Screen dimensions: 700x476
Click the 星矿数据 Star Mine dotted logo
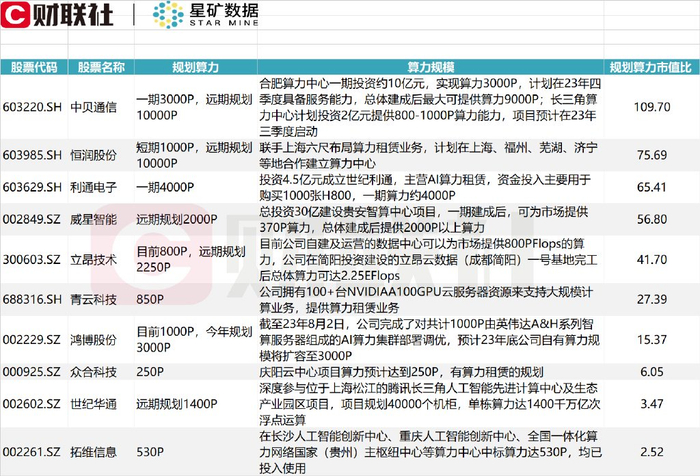(167, 14)
